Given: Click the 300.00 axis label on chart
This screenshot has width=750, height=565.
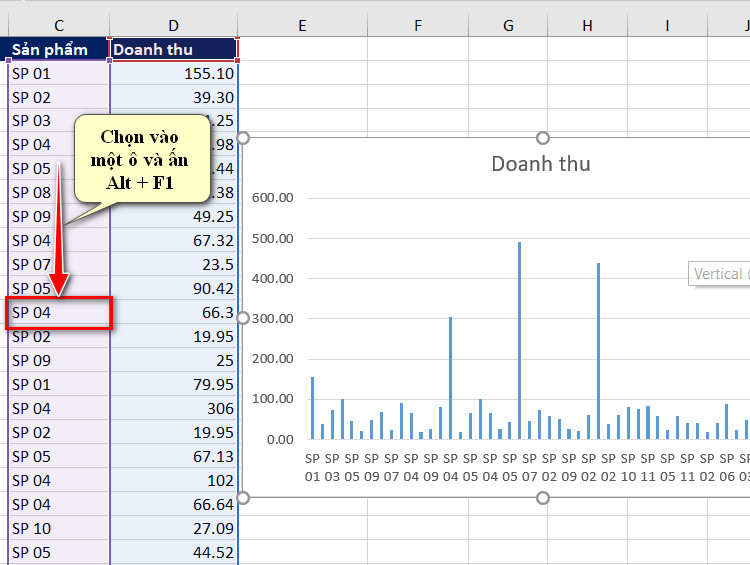Looking at the screenshot, I should [273, 319].
